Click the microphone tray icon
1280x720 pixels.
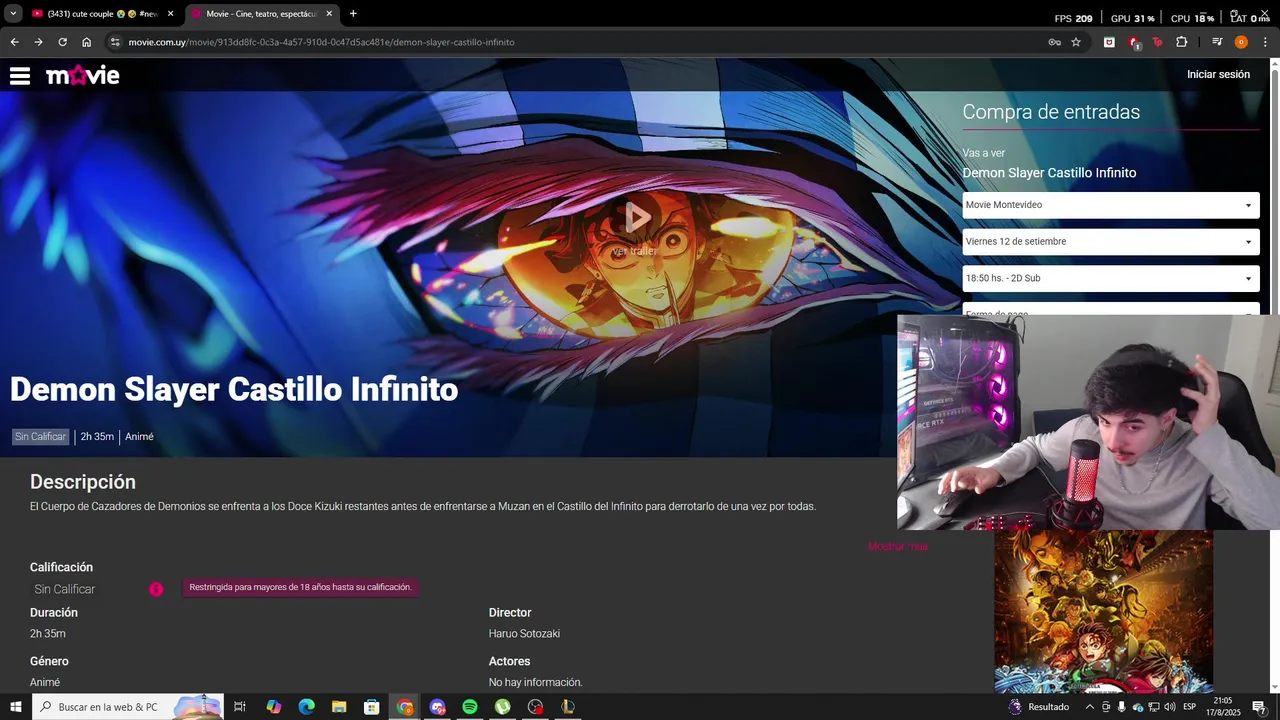[1121, 707]
